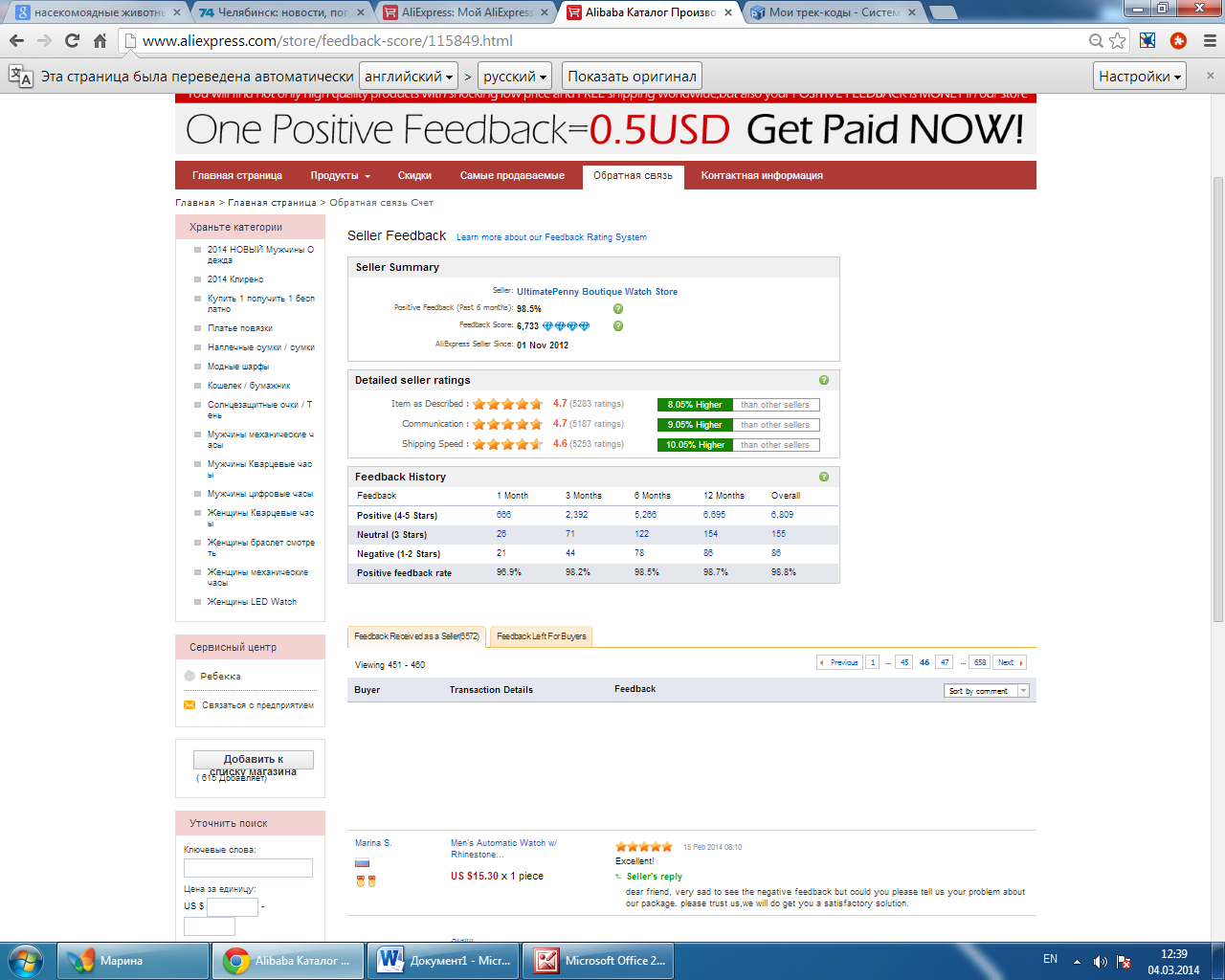Show hidden system tray icons arrow
The width and height of the screenshot is (1225, 980).
[1077, 961]
